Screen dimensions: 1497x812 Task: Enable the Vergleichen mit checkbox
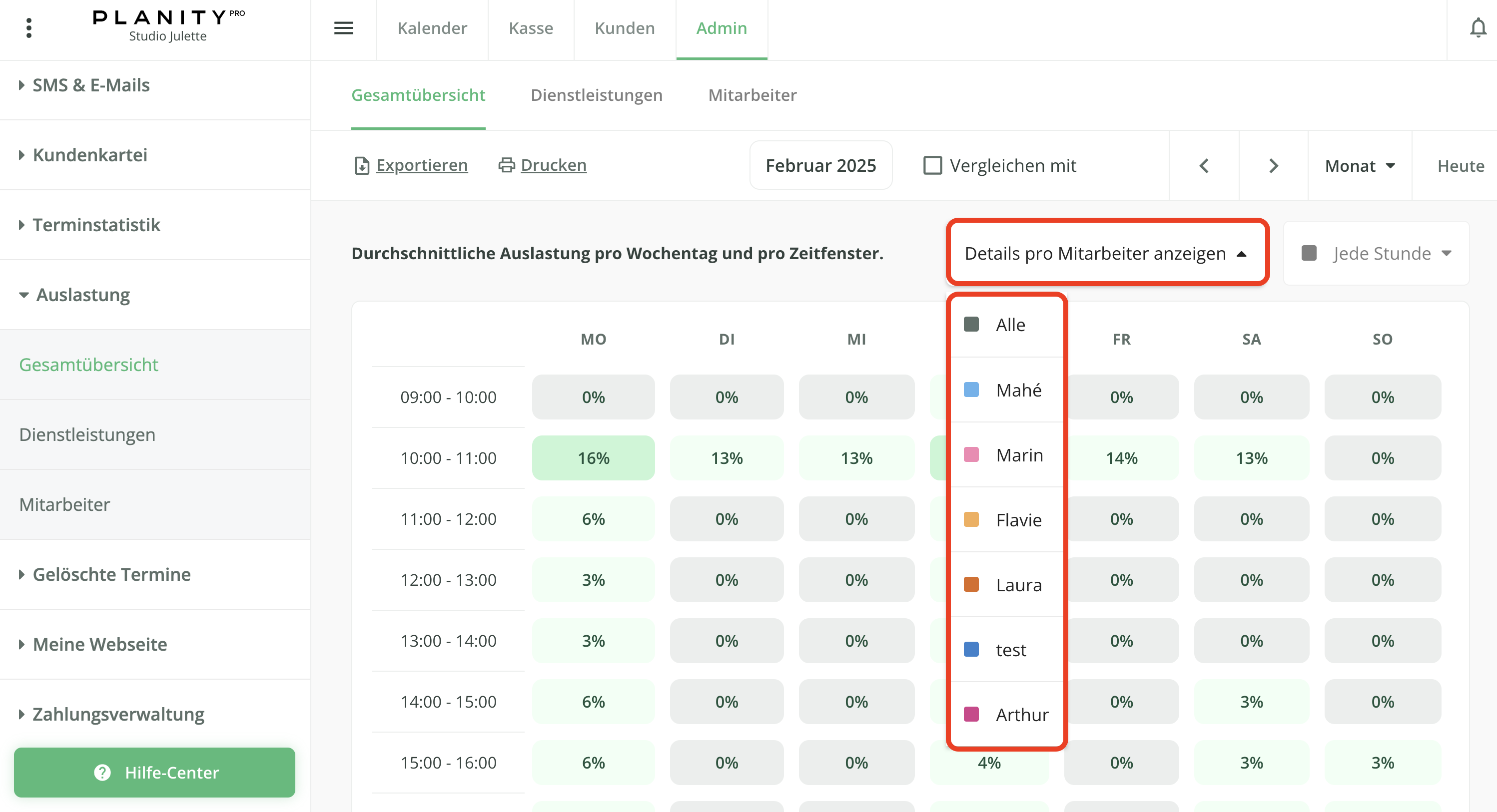click(932, 165)
